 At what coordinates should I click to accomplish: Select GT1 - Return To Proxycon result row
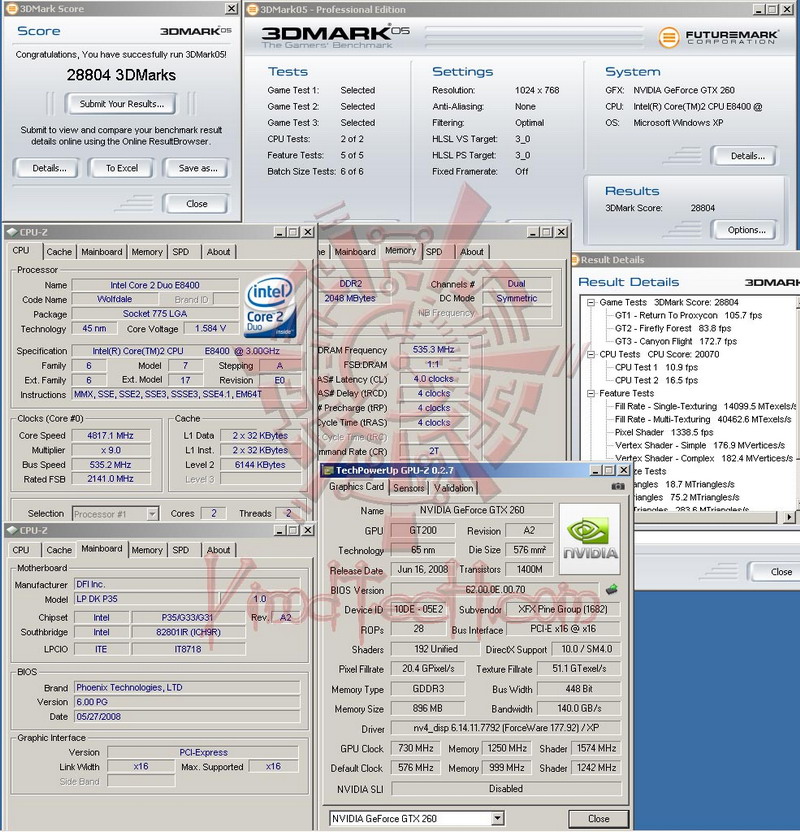point(688,315)
